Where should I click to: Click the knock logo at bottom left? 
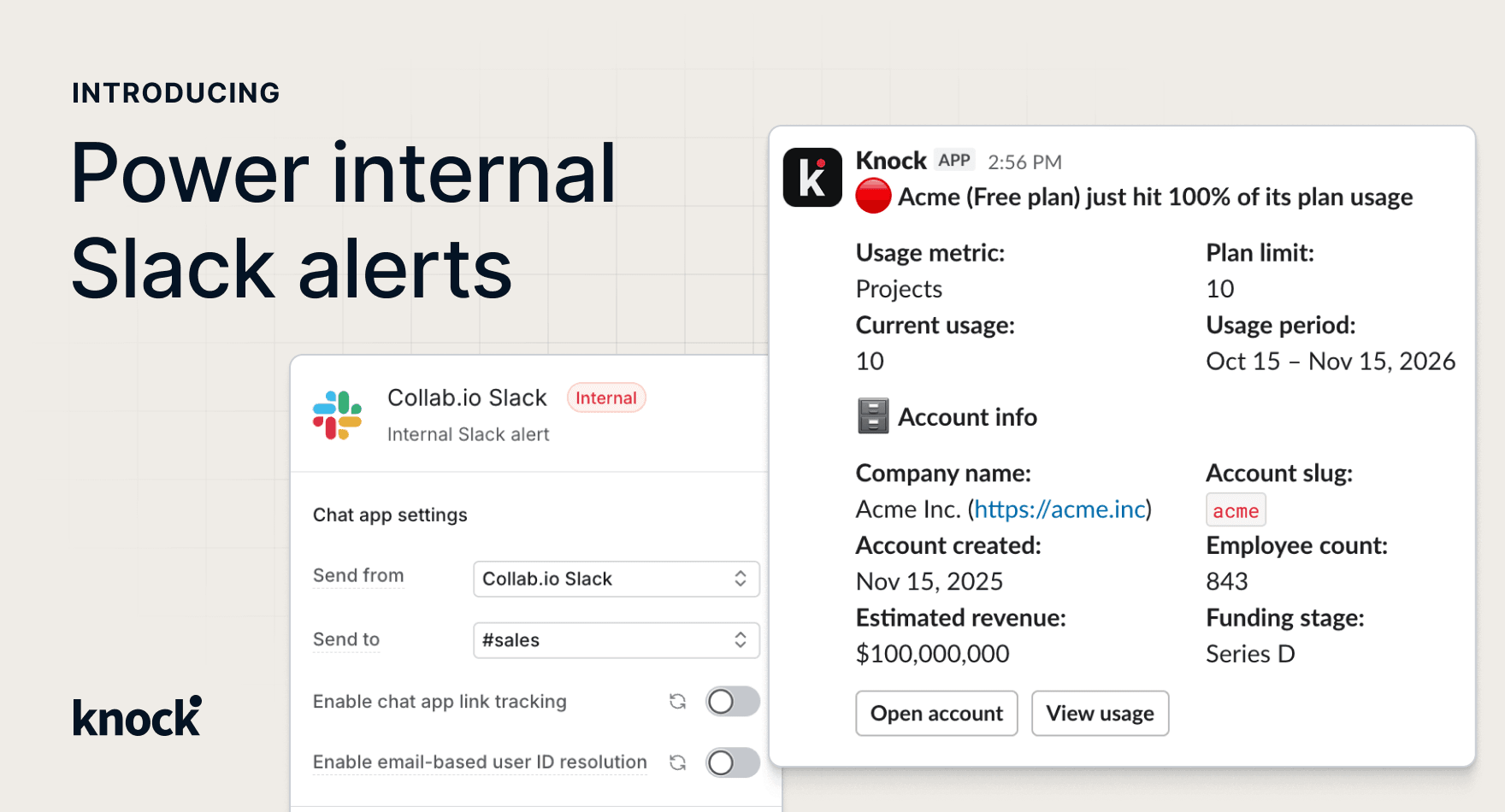[x=138, y=716]
